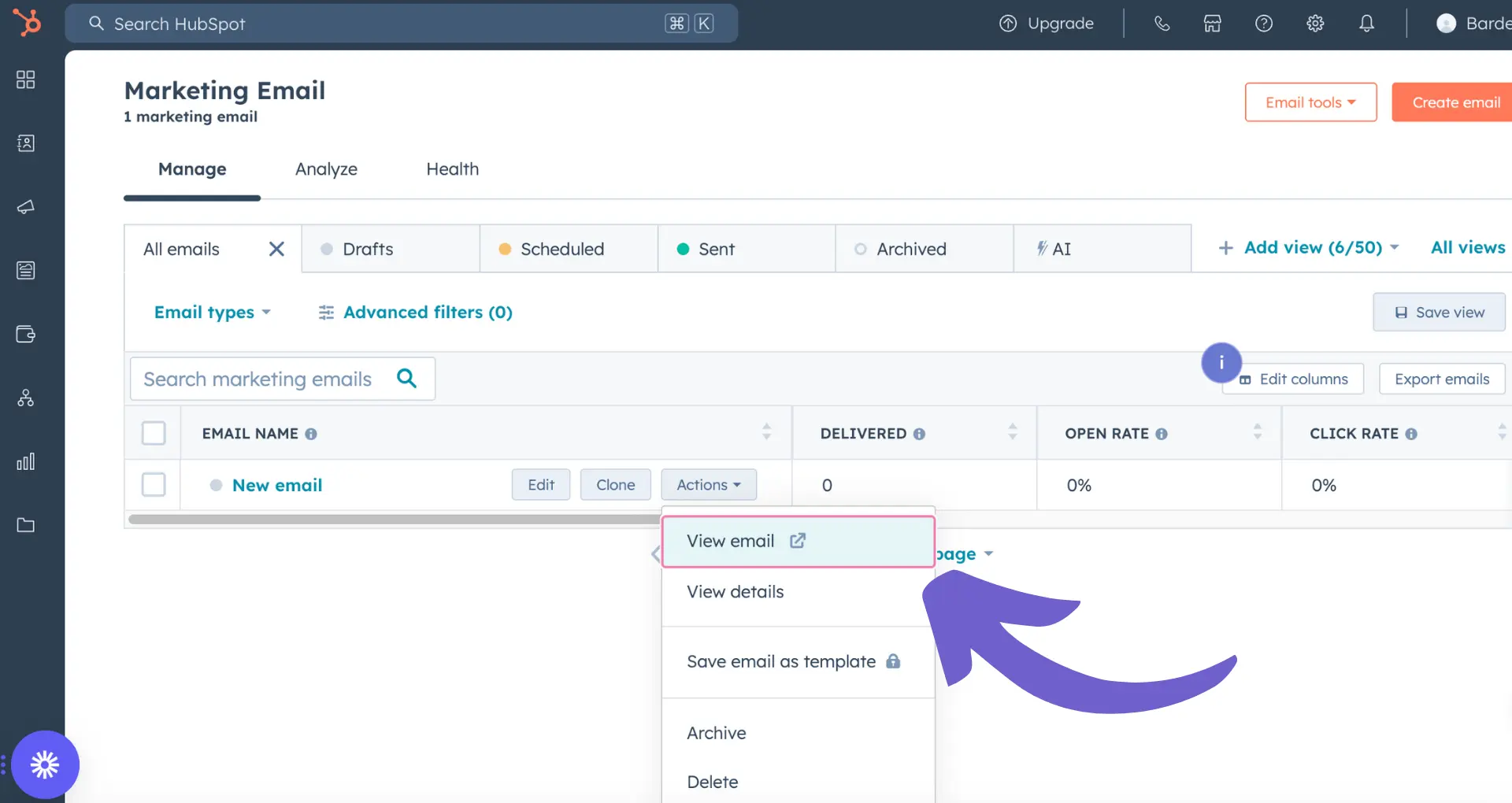The width and height of the screenshot is (1512, 803).
Task: Open the Automation workflows icon in sidebar
Action: pyautogui.click(x=26, y=398)
